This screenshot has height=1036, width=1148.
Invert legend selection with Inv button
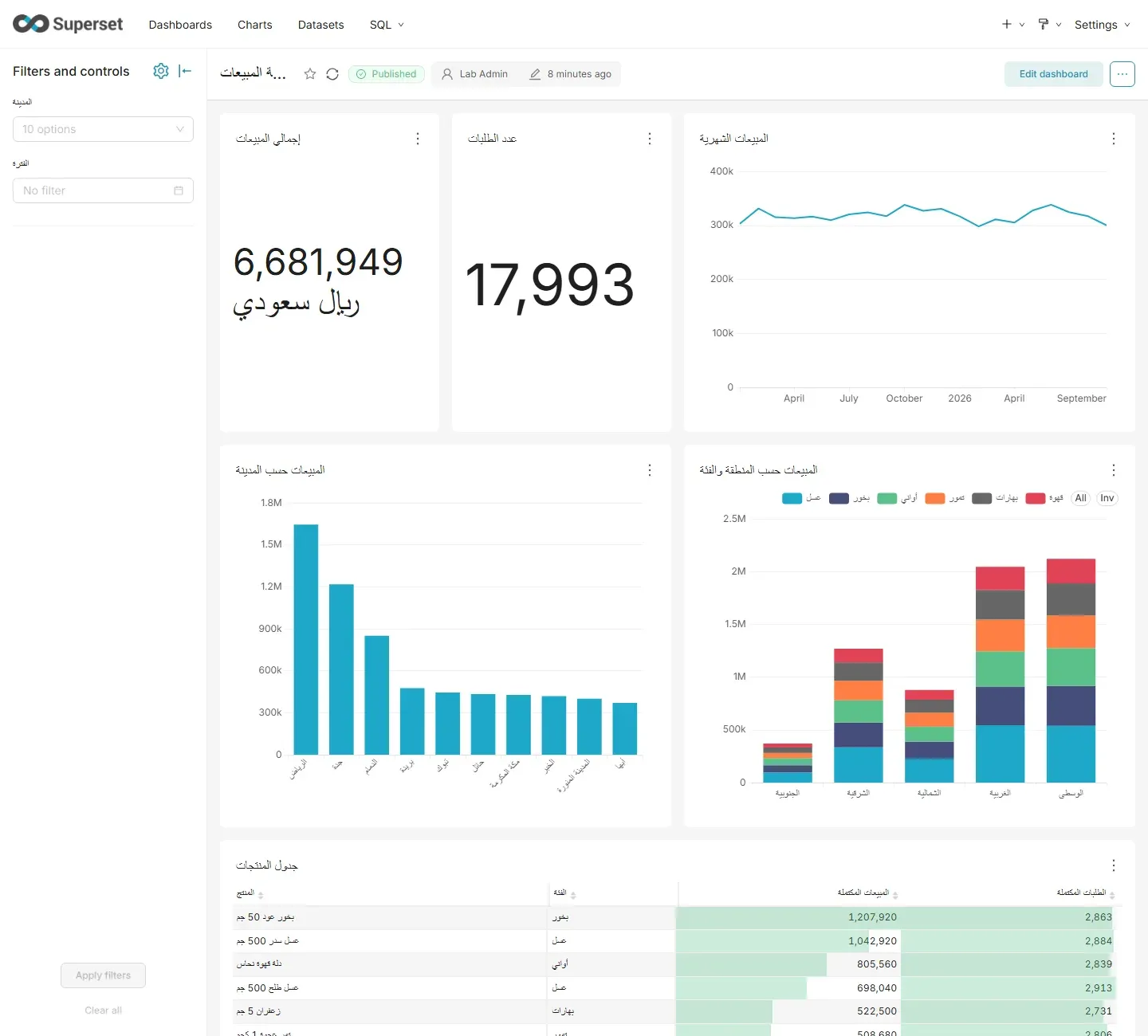tap(1107, 498)
